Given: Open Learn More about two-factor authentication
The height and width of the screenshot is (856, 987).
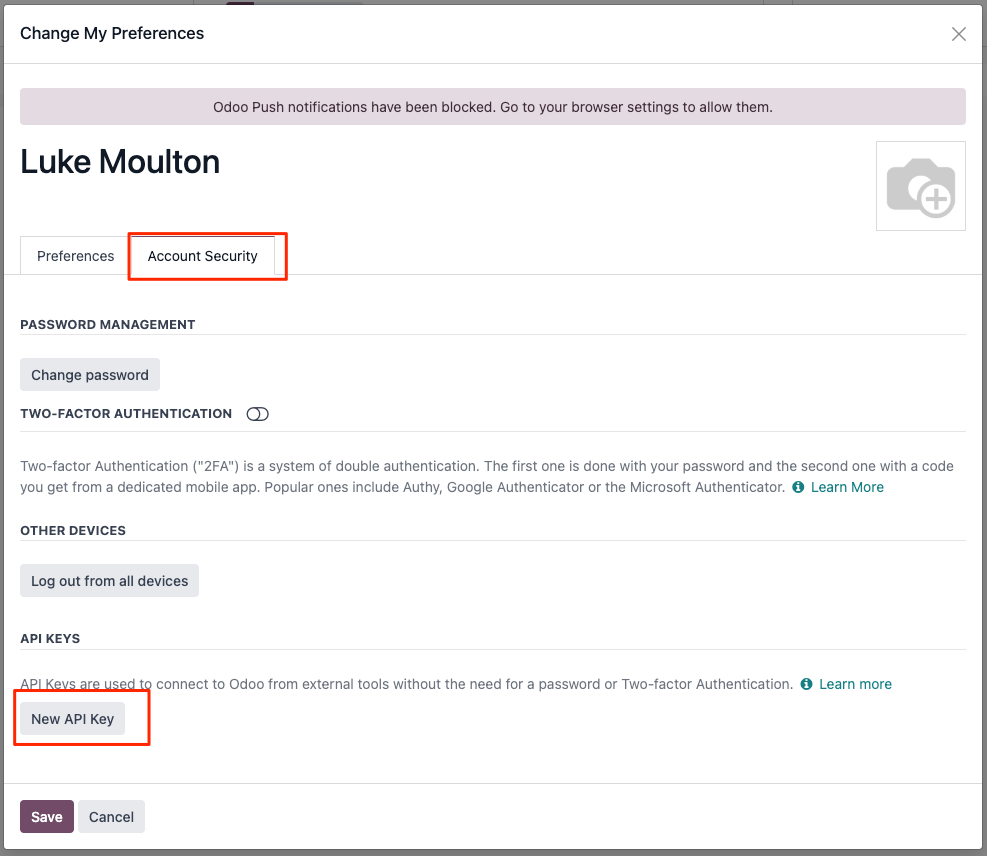Looking at the screenshot, I should tap(846, 487).
